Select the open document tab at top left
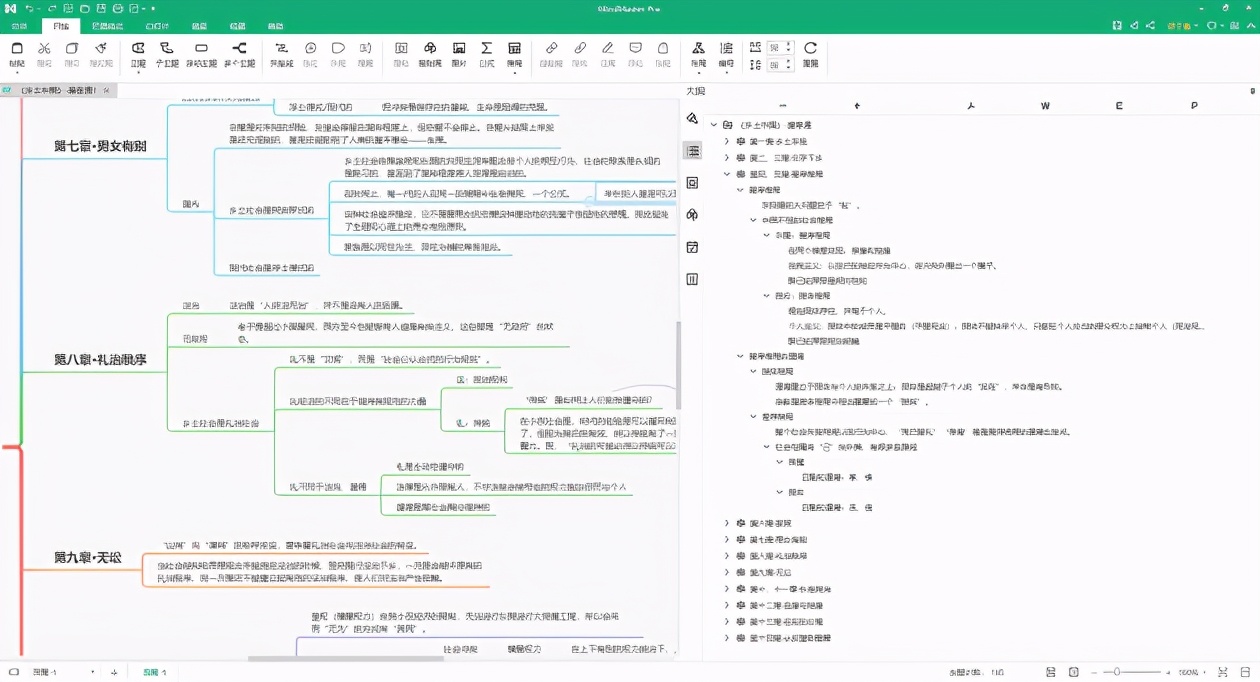1260x682 pixels. click(x=55, y=90)
